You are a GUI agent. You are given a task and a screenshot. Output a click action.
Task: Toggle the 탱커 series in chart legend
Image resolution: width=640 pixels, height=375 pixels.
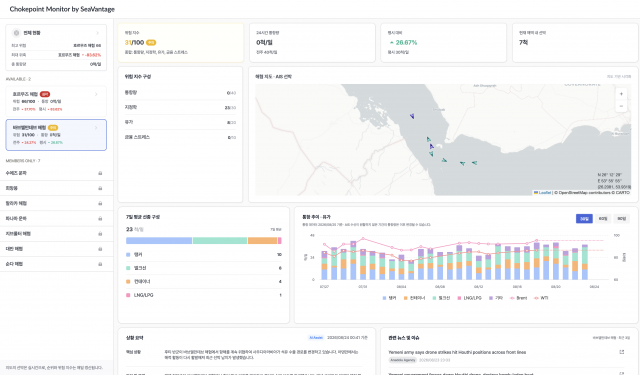pyautogui.click(x=389, y=298)
